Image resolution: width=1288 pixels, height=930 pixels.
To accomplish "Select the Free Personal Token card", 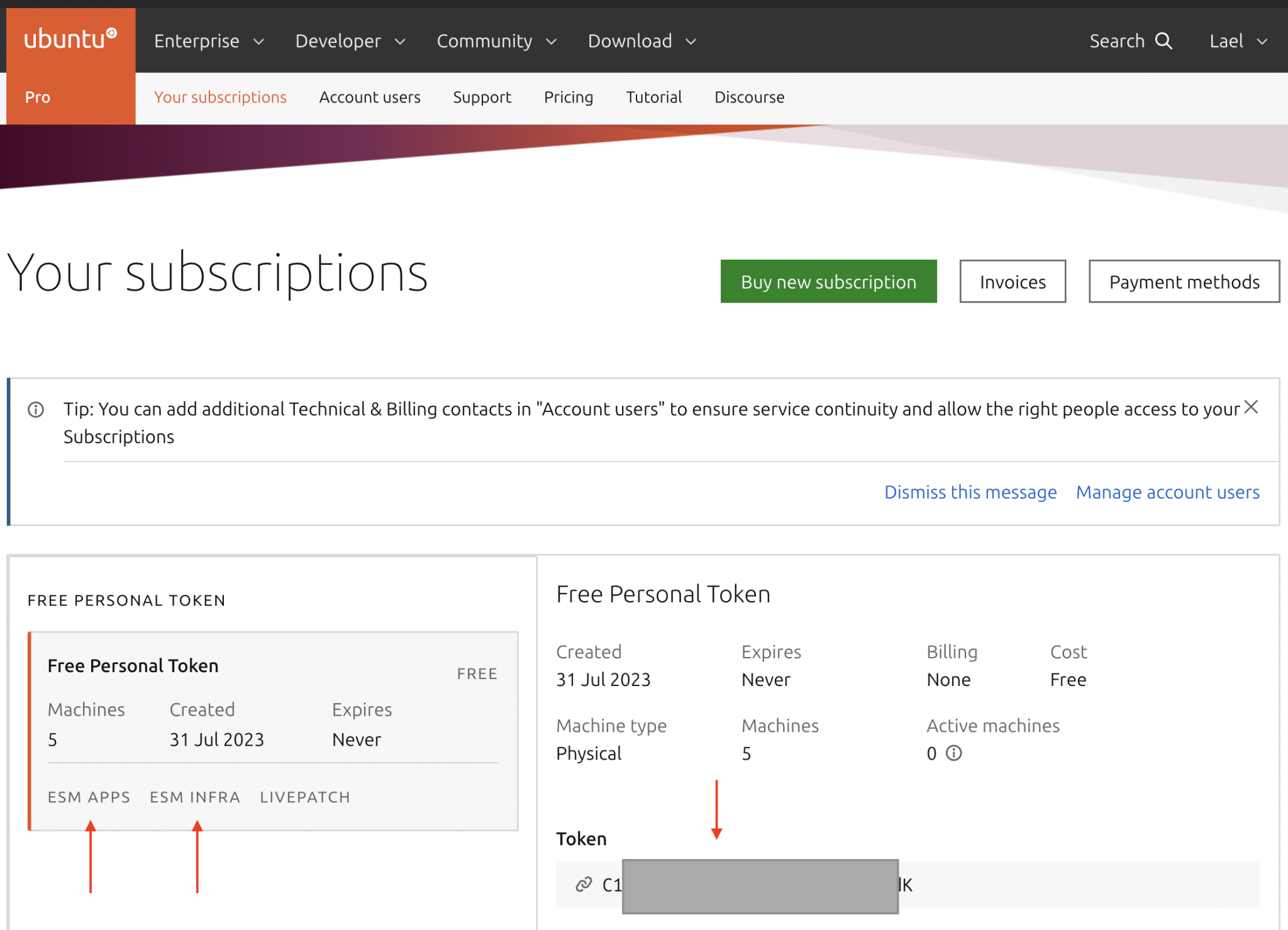I will (274, 731).
